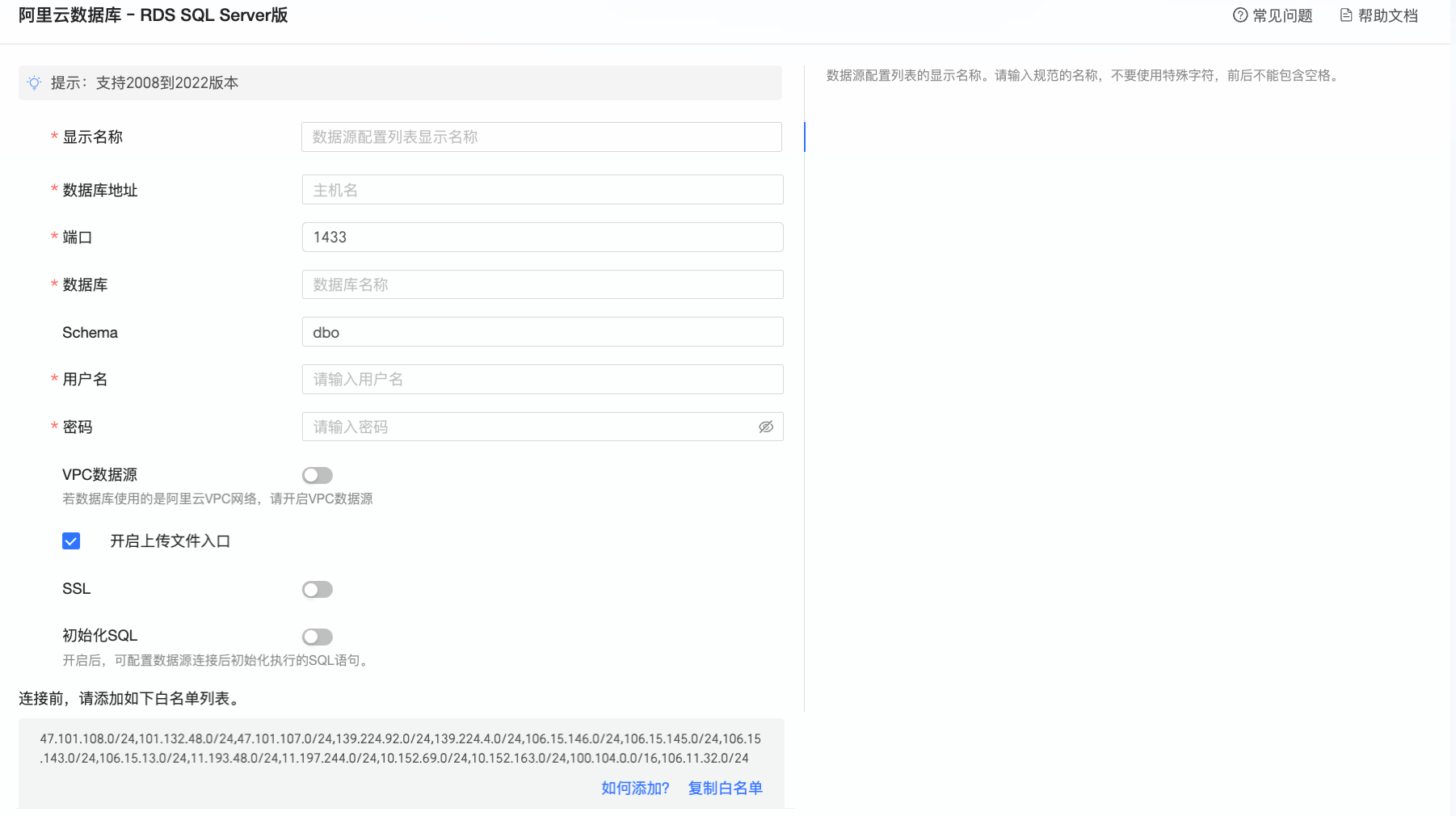Click the 数据库地址 host name field
The width and height of the screenshot is (1456, 816).
542,190
